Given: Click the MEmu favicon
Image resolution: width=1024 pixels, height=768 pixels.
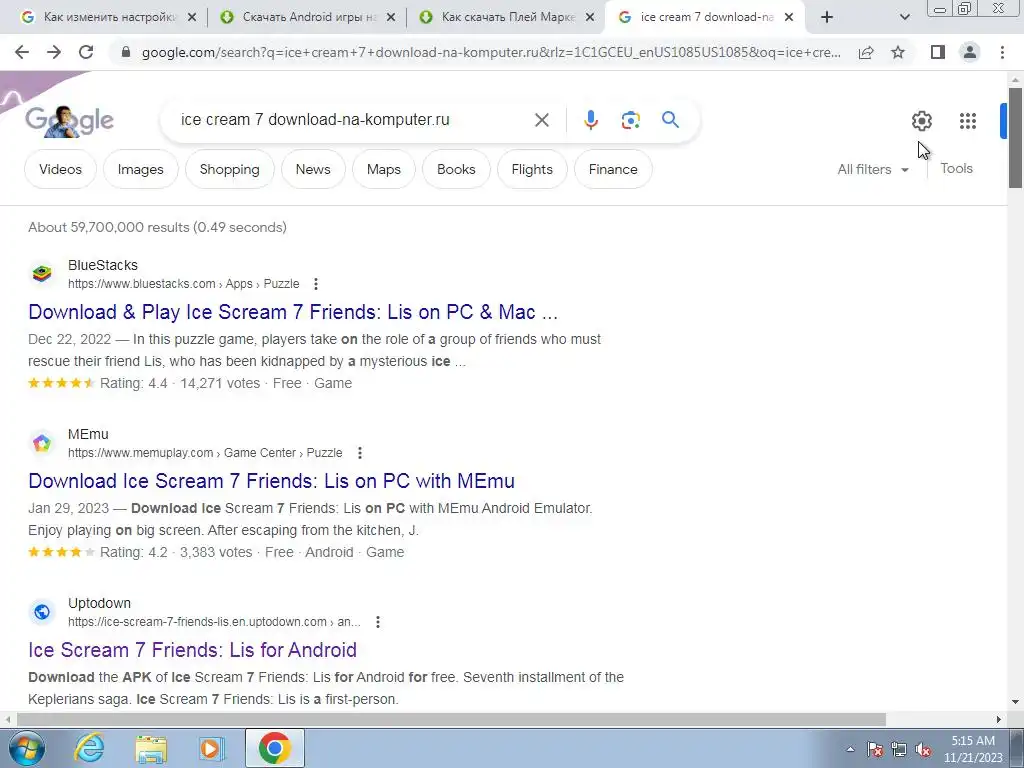Looking at the screenshot, I should [x=42, y=443].
